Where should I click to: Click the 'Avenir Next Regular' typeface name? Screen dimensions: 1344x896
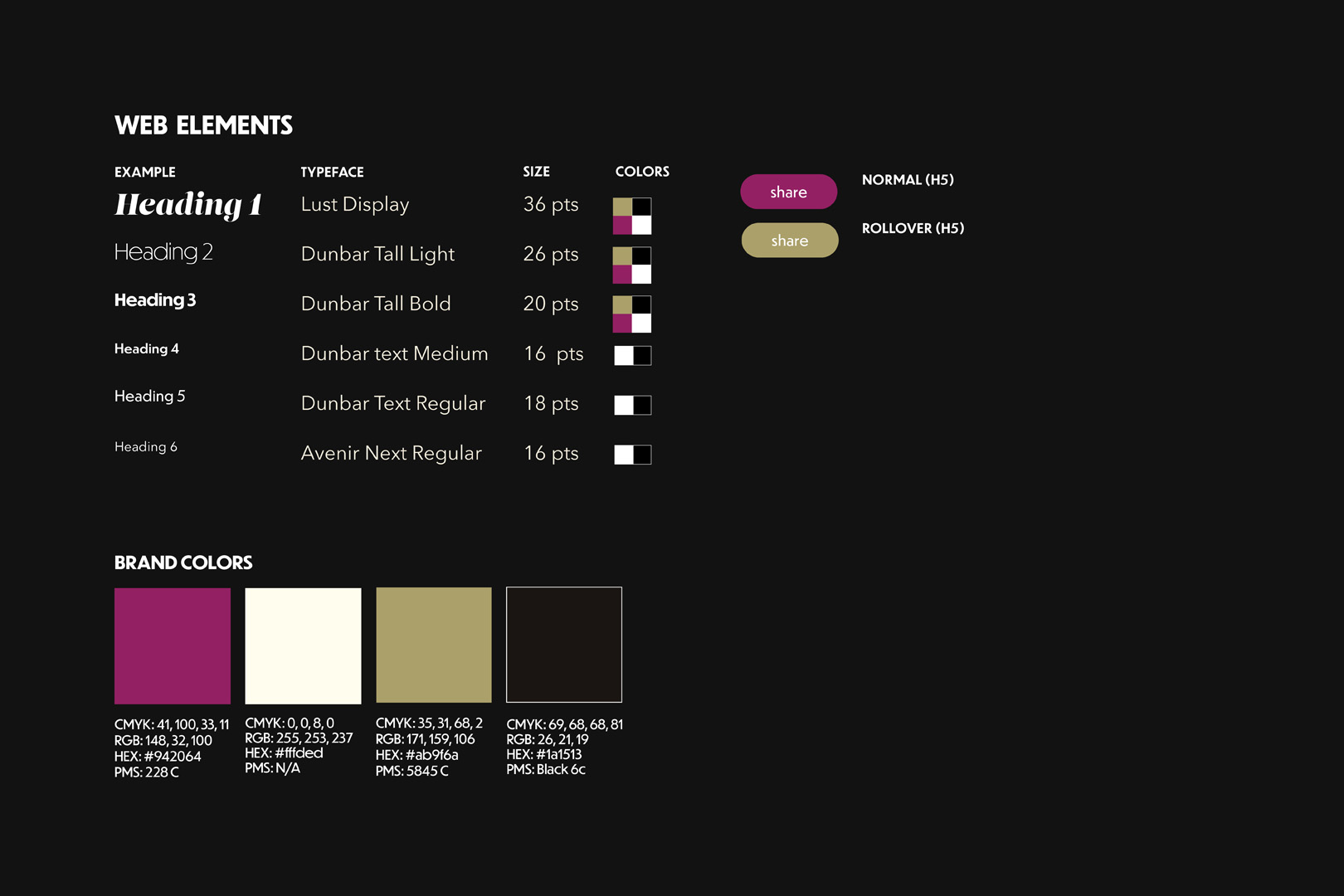tap(392, 453)
